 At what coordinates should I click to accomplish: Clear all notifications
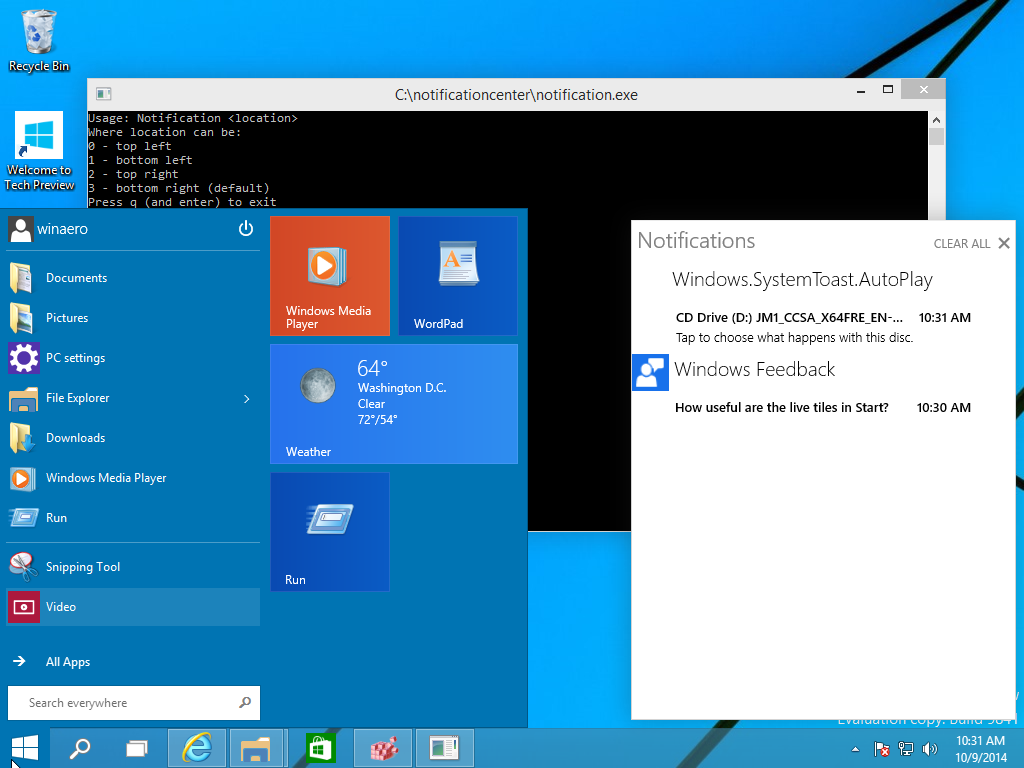(x=960, y=242)
